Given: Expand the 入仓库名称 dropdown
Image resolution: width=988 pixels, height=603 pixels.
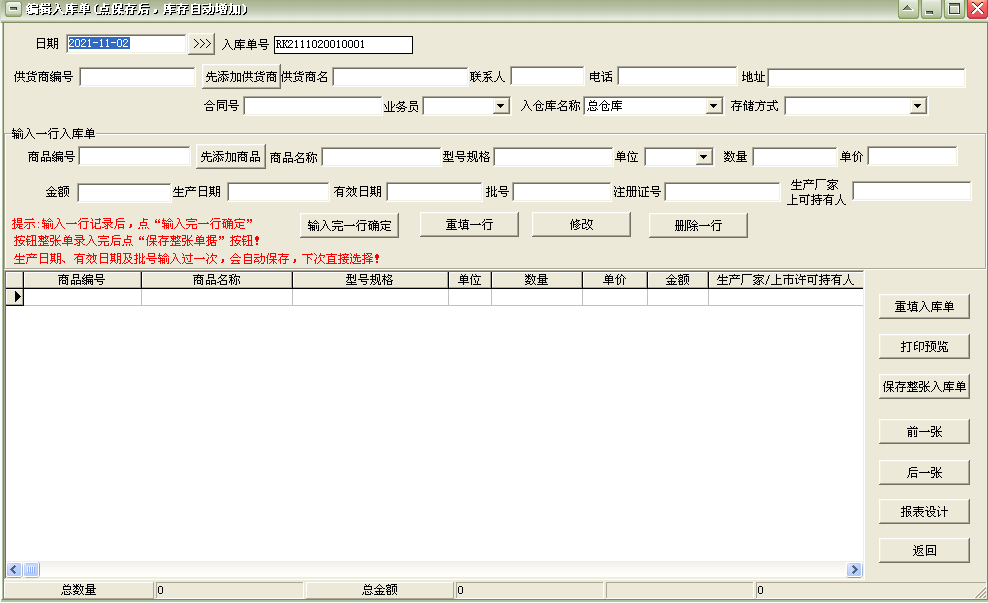Looking at the screenshot, I should coord(713,106).
